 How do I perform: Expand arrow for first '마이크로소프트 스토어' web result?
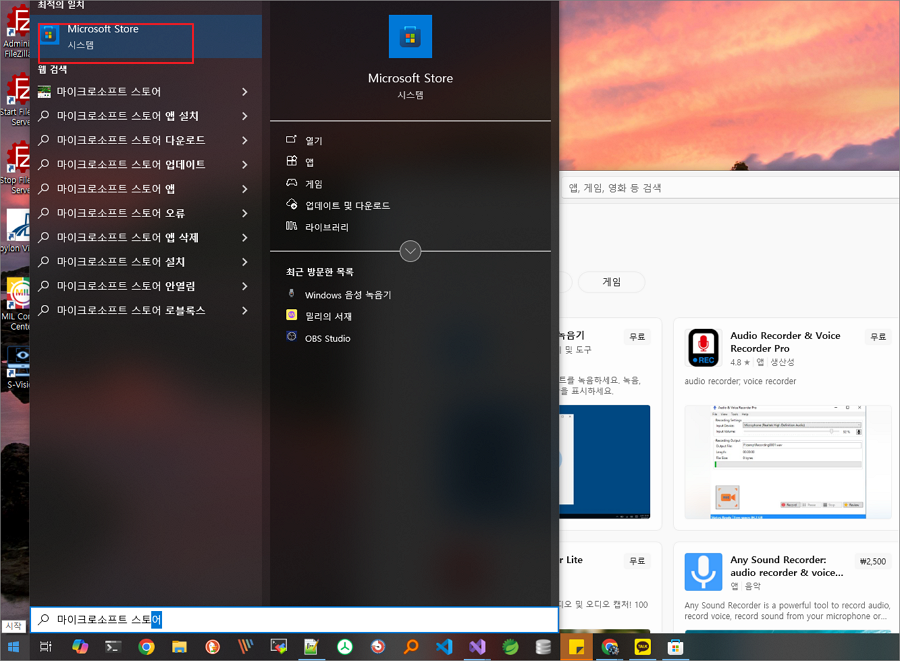coord(245,92)
